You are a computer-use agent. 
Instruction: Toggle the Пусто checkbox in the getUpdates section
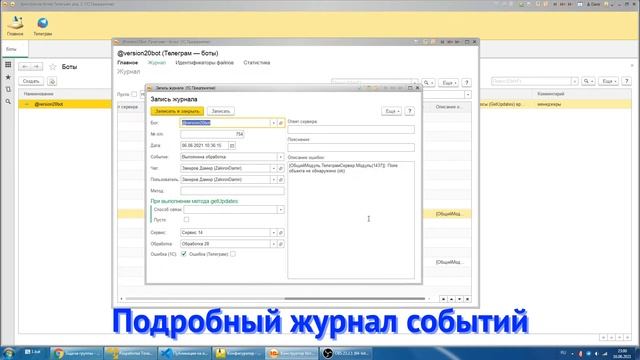(x=187, y=220)
